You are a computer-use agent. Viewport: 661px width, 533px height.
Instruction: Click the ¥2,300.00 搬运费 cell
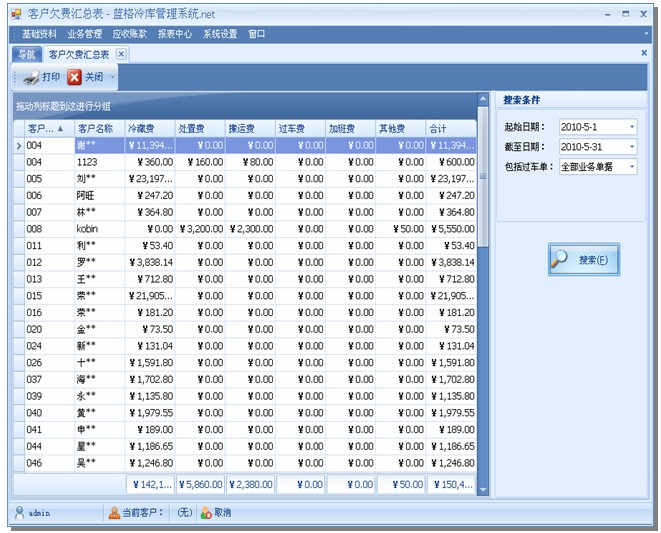(x=250, y=229)
